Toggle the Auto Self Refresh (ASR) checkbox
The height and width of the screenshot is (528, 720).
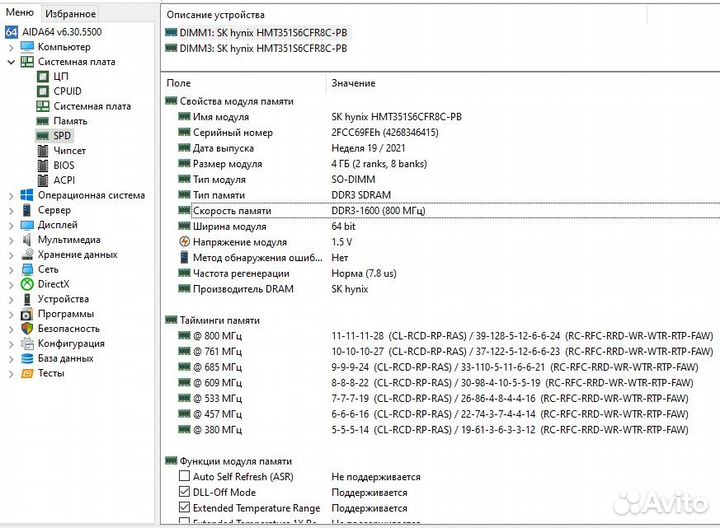point(184,477)
